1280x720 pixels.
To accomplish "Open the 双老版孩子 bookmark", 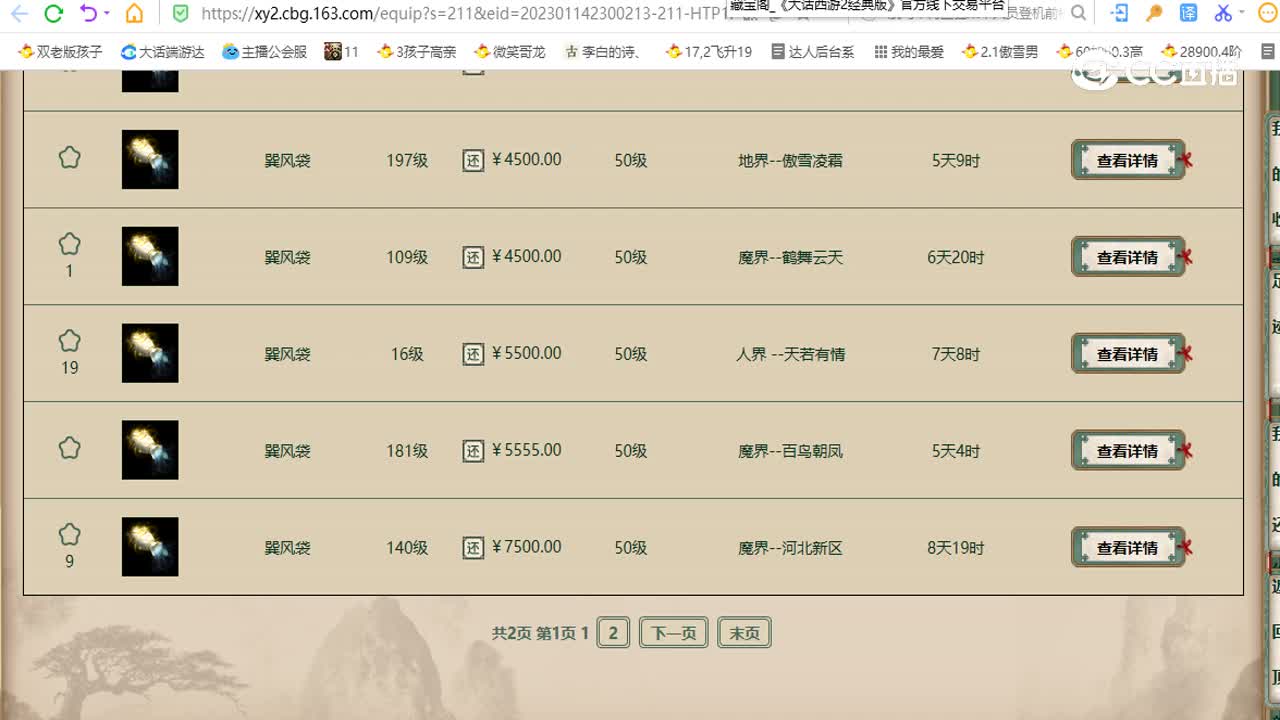I will 60,52.
